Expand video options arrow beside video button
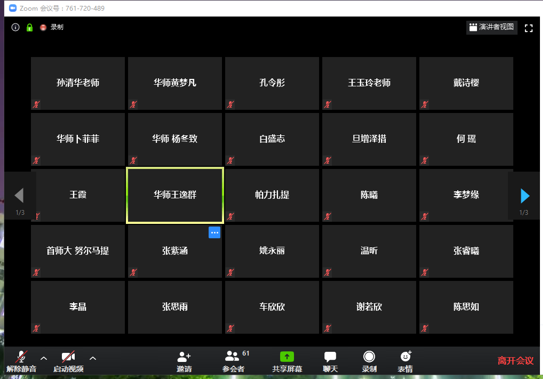 pos(93,359)
